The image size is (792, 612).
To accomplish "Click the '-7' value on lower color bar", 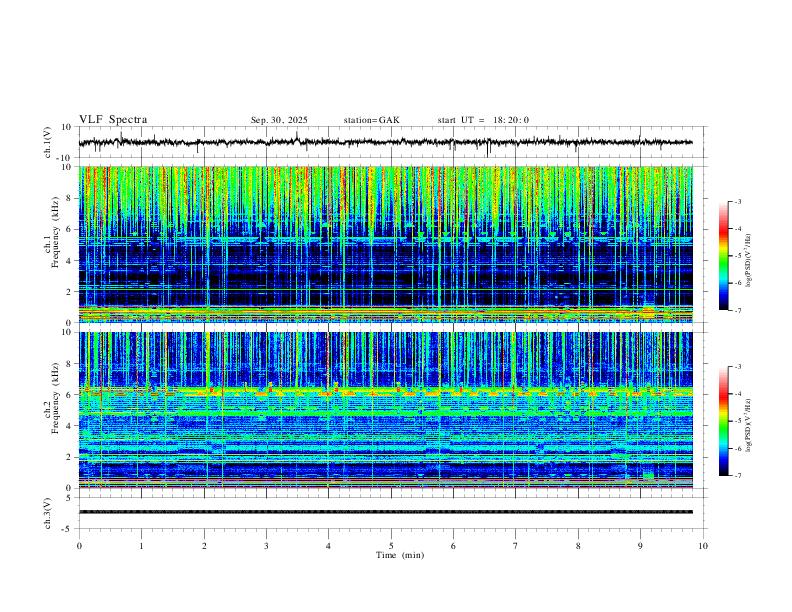I will pyautogui.click(x=737, y=476).
